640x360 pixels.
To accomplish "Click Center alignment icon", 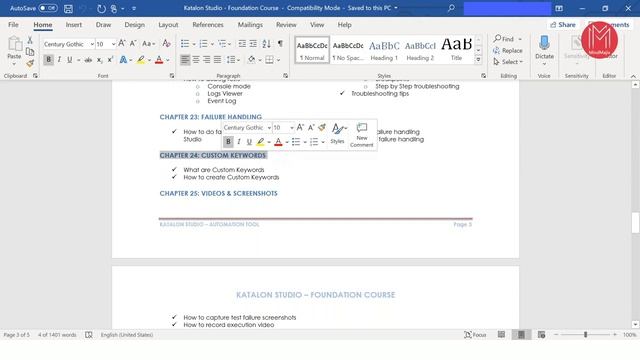I will click(x=196, y=60).
